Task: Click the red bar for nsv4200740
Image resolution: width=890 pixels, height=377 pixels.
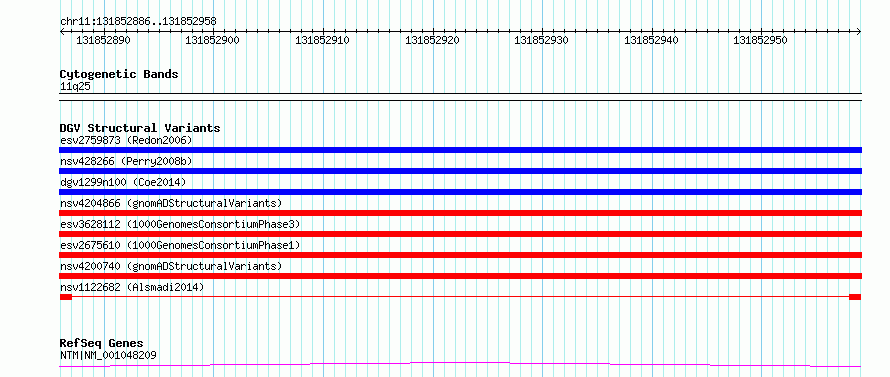Action: tap(460, 276)
